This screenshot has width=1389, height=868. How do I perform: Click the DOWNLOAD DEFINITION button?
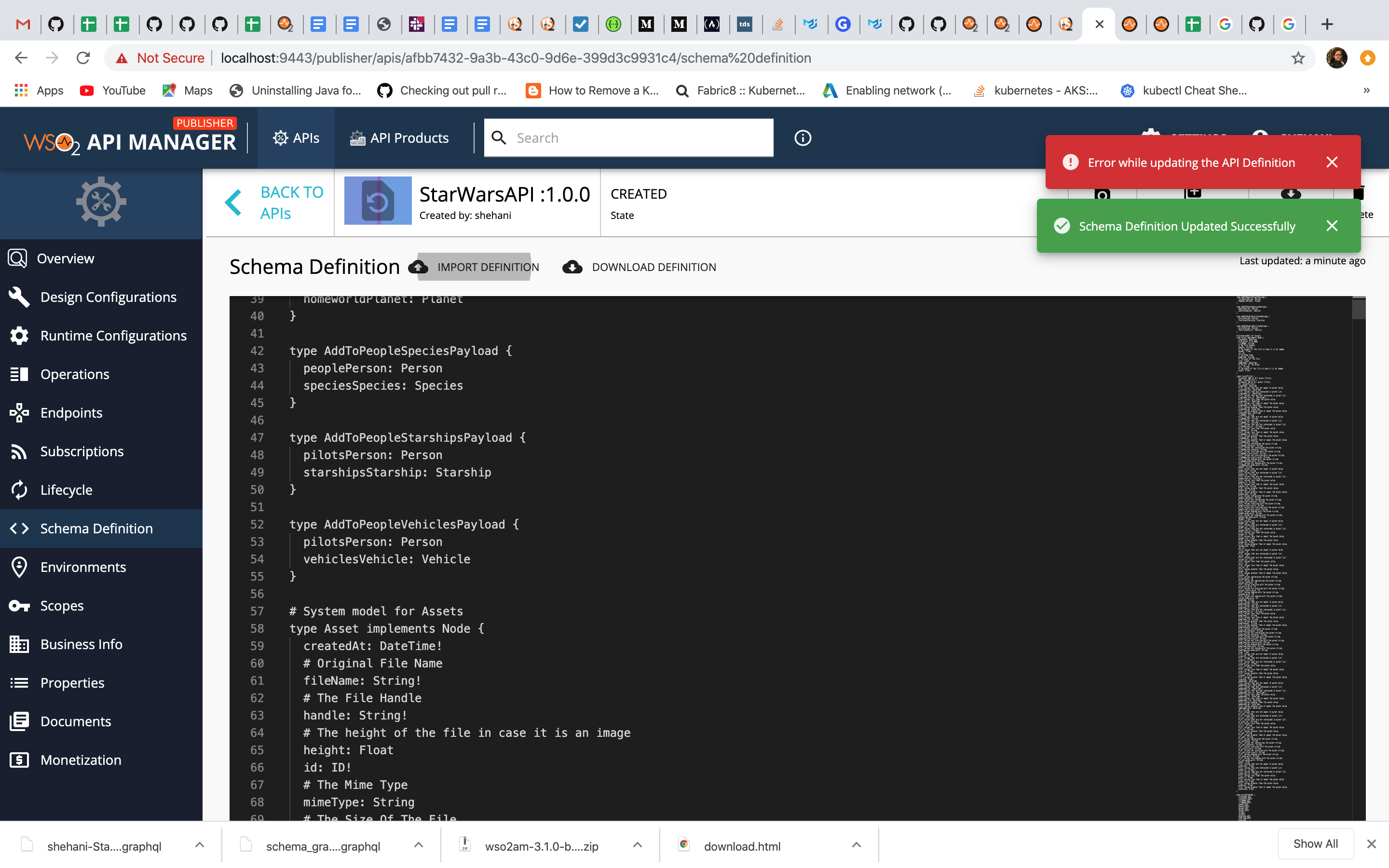640,267
